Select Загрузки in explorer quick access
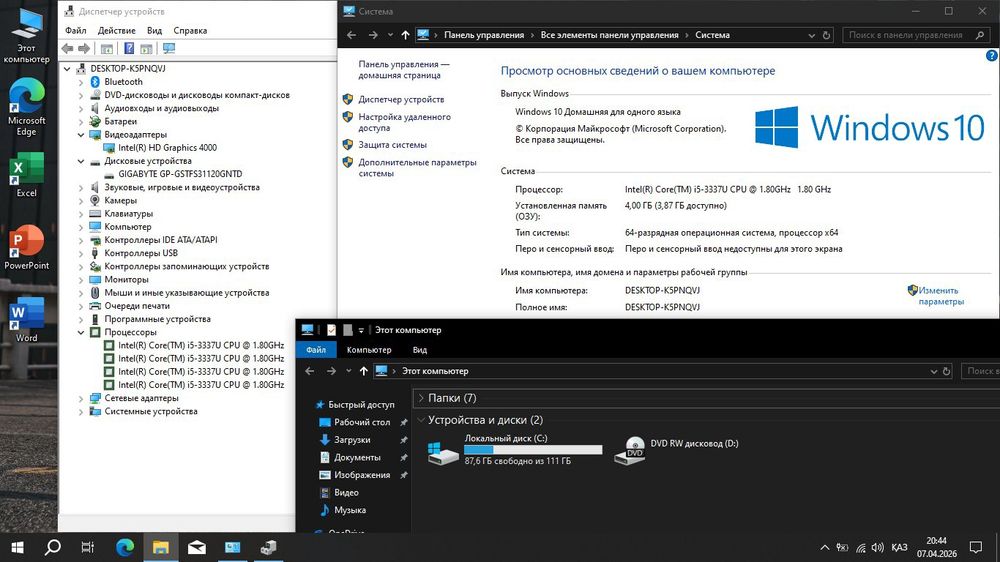This screenshot has height=562, width=1000. click(x=352, y=440)
